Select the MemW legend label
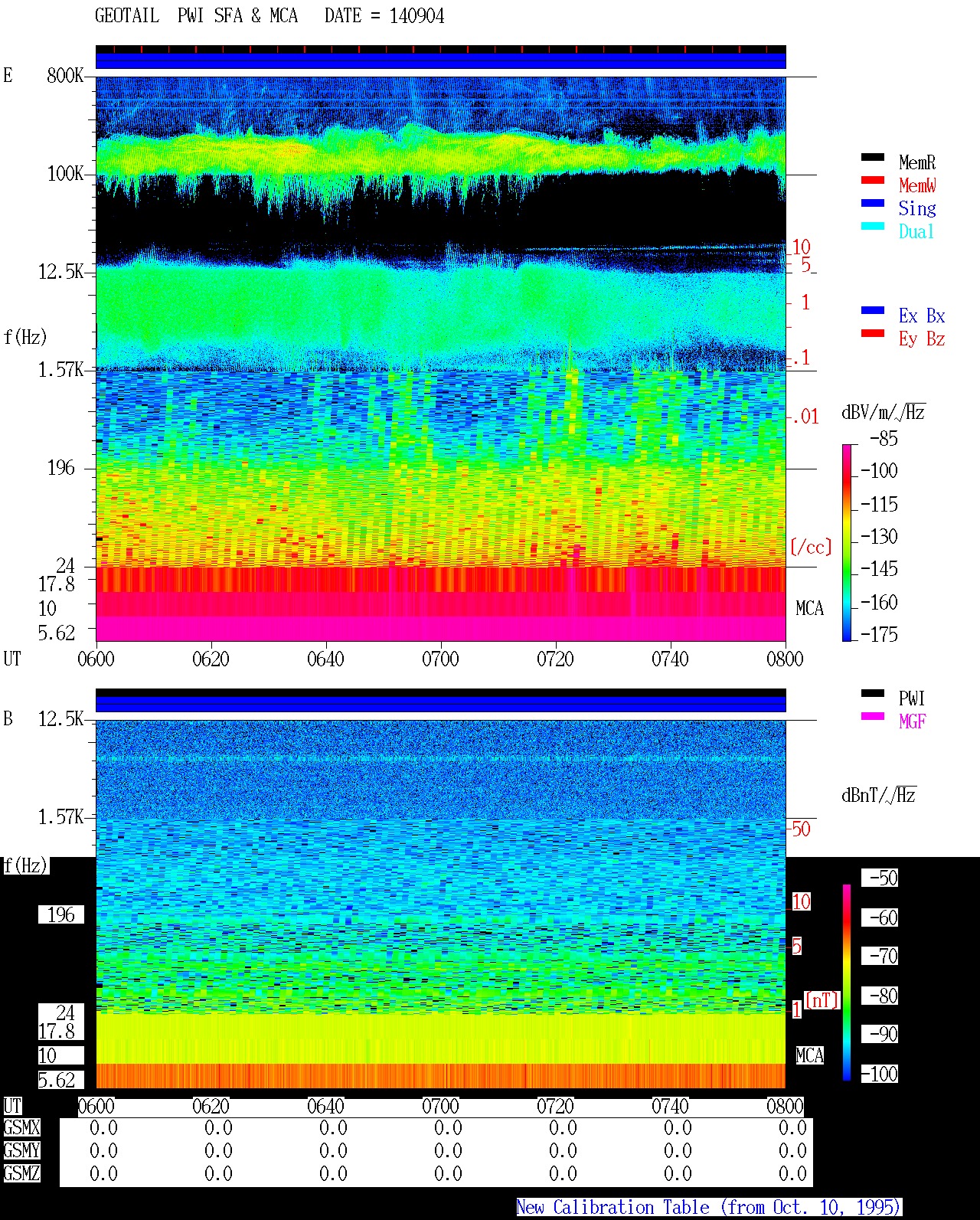Screen dimensions: 980x1220 [917, 185]
